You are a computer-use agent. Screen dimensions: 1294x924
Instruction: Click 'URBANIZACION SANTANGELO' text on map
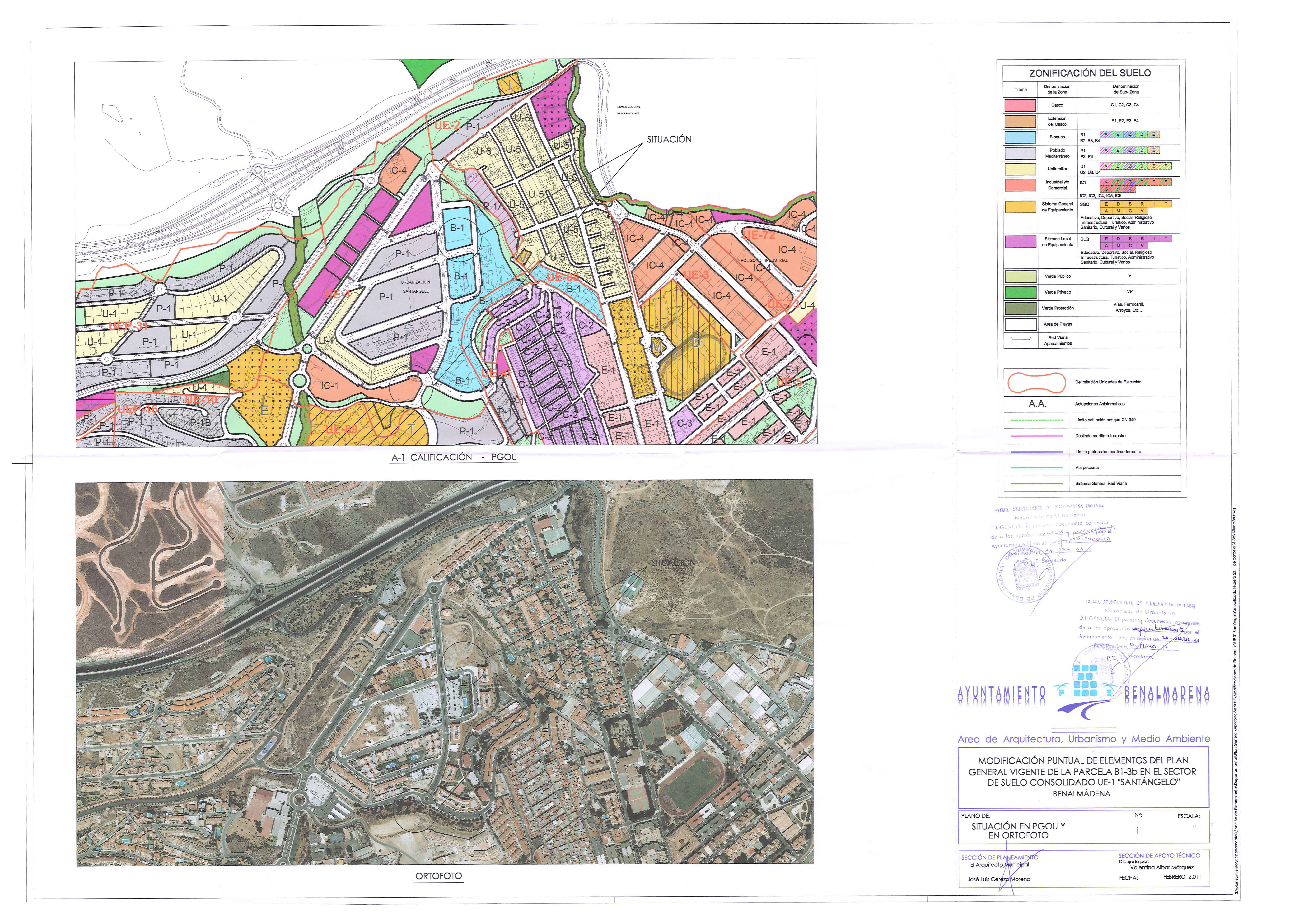click(x=415, y=287)
